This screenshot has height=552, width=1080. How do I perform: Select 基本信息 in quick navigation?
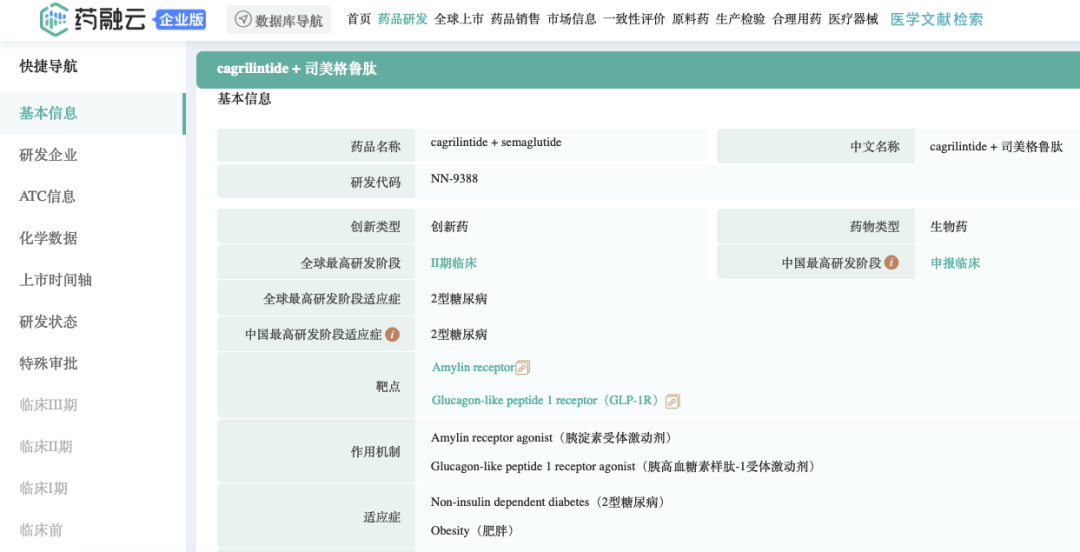(92, 114)
